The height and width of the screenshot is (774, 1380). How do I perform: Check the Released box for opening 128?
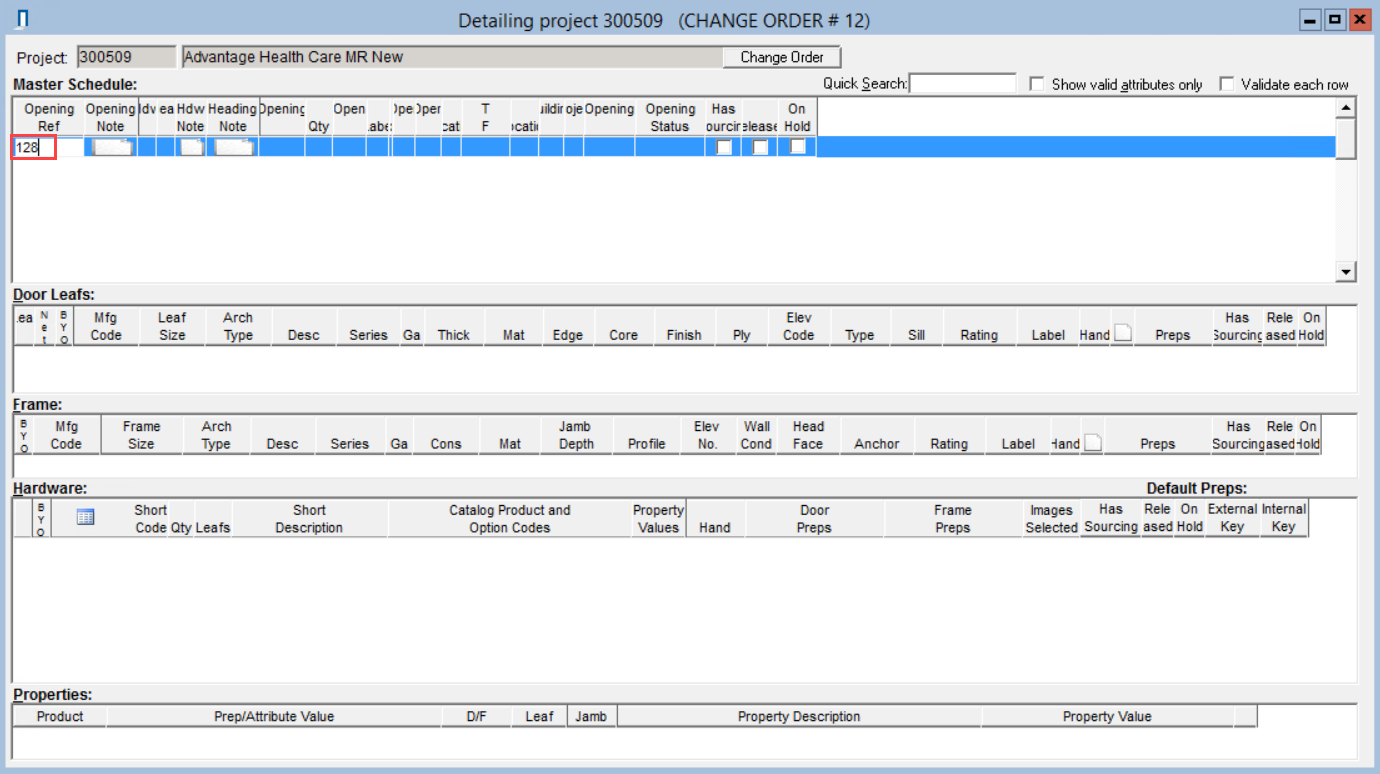pyautogui.click(x=760, y=147)
